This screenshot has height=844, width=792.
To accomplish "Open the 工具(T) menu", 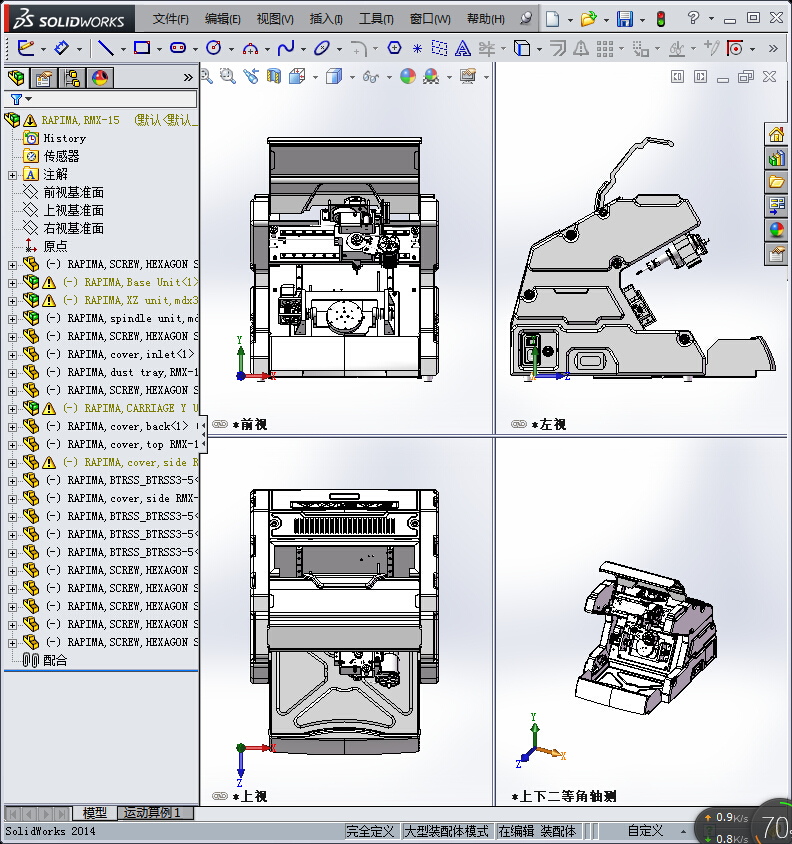I will point(376,19).
